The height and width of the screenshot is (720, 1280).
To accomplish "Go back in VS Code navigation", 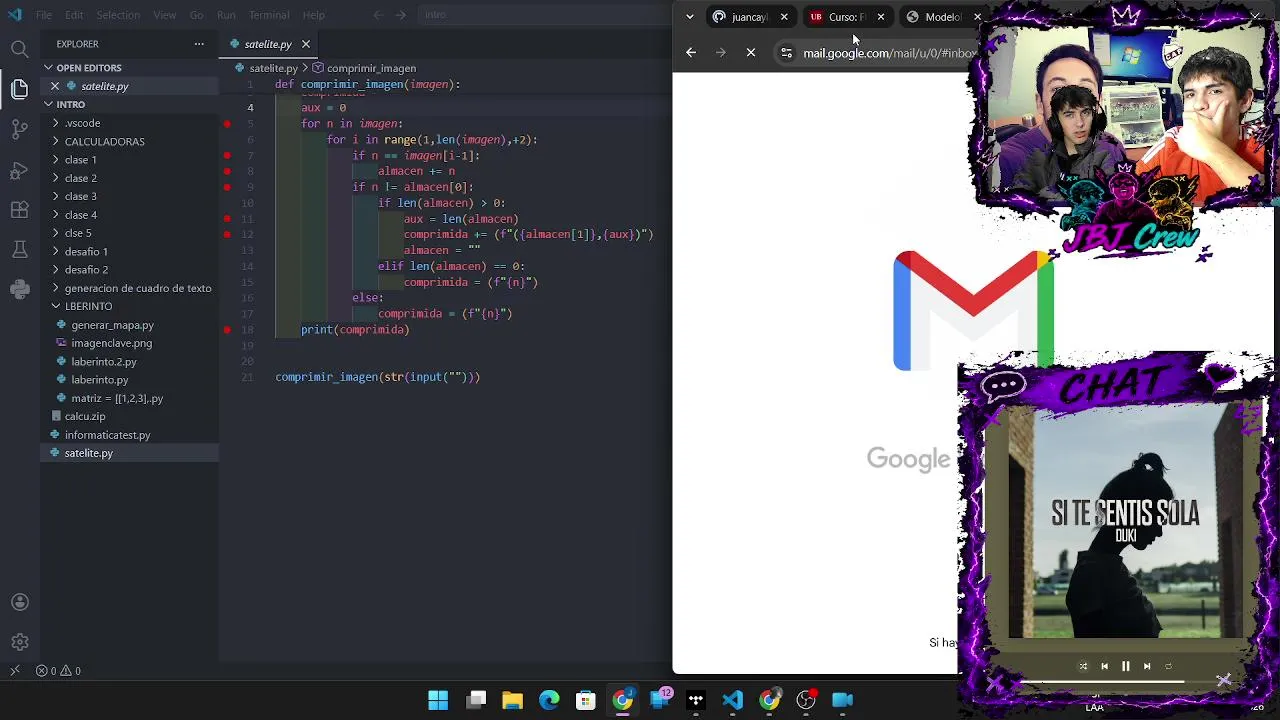I will click(x=378, y=15).
